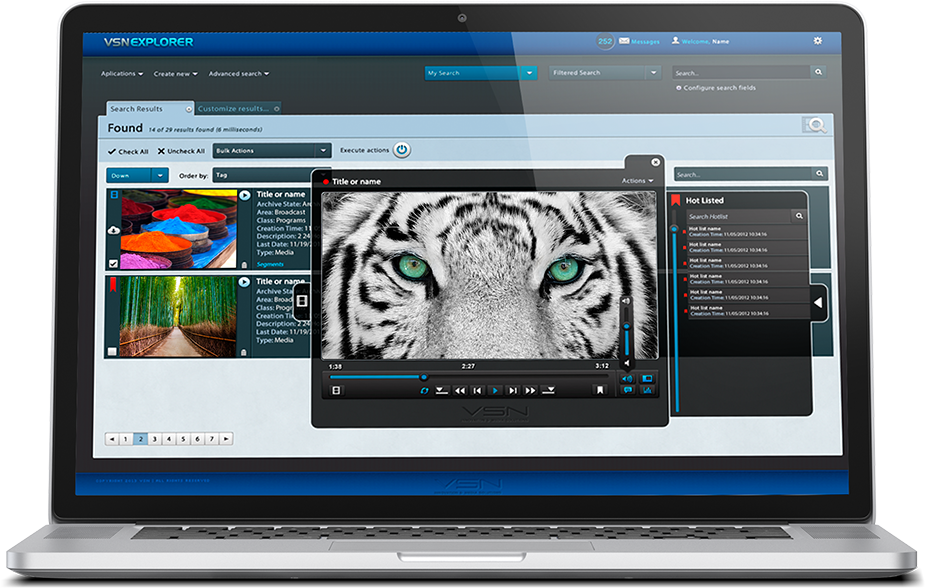The image size is (925, 588).
Task: Click the Check All button
Action: click(128, 152)
